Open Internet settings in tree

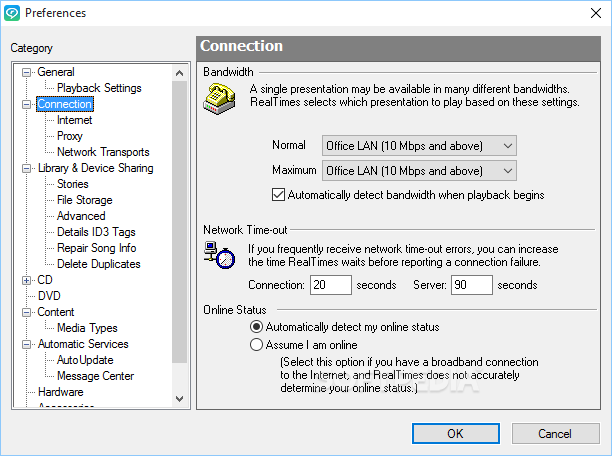pyautogui.click(x=75, y=120)
